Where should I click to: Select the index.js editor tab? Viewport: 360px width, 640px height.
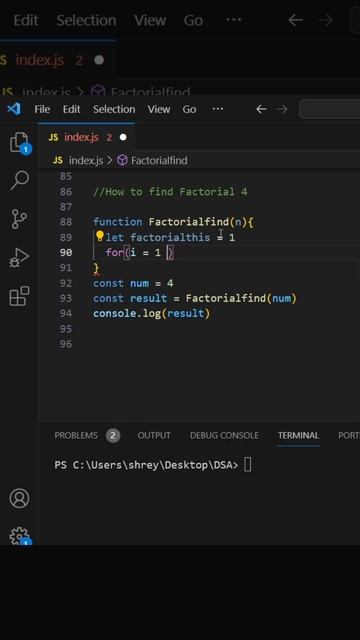[x=87, y=138]
